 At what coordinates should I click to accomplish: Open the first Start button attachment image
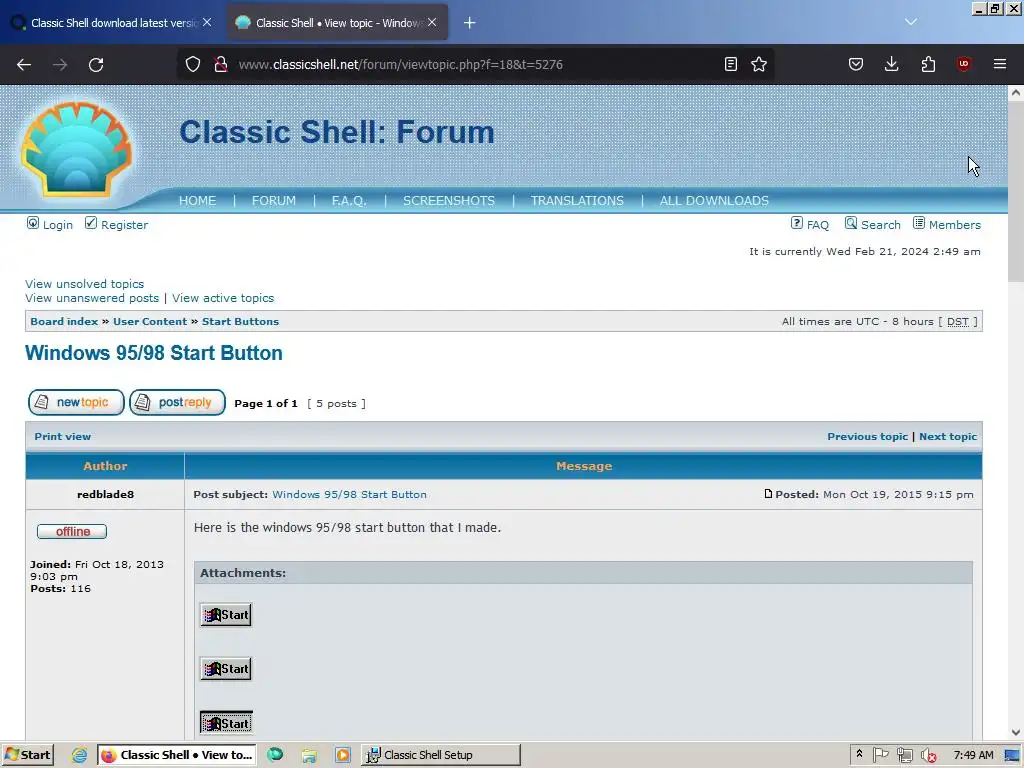point(226,615)
